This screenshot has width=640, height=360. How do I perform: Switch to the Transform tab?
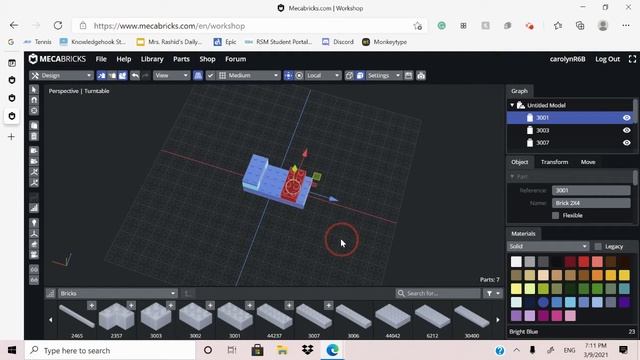tap(554, 162)
